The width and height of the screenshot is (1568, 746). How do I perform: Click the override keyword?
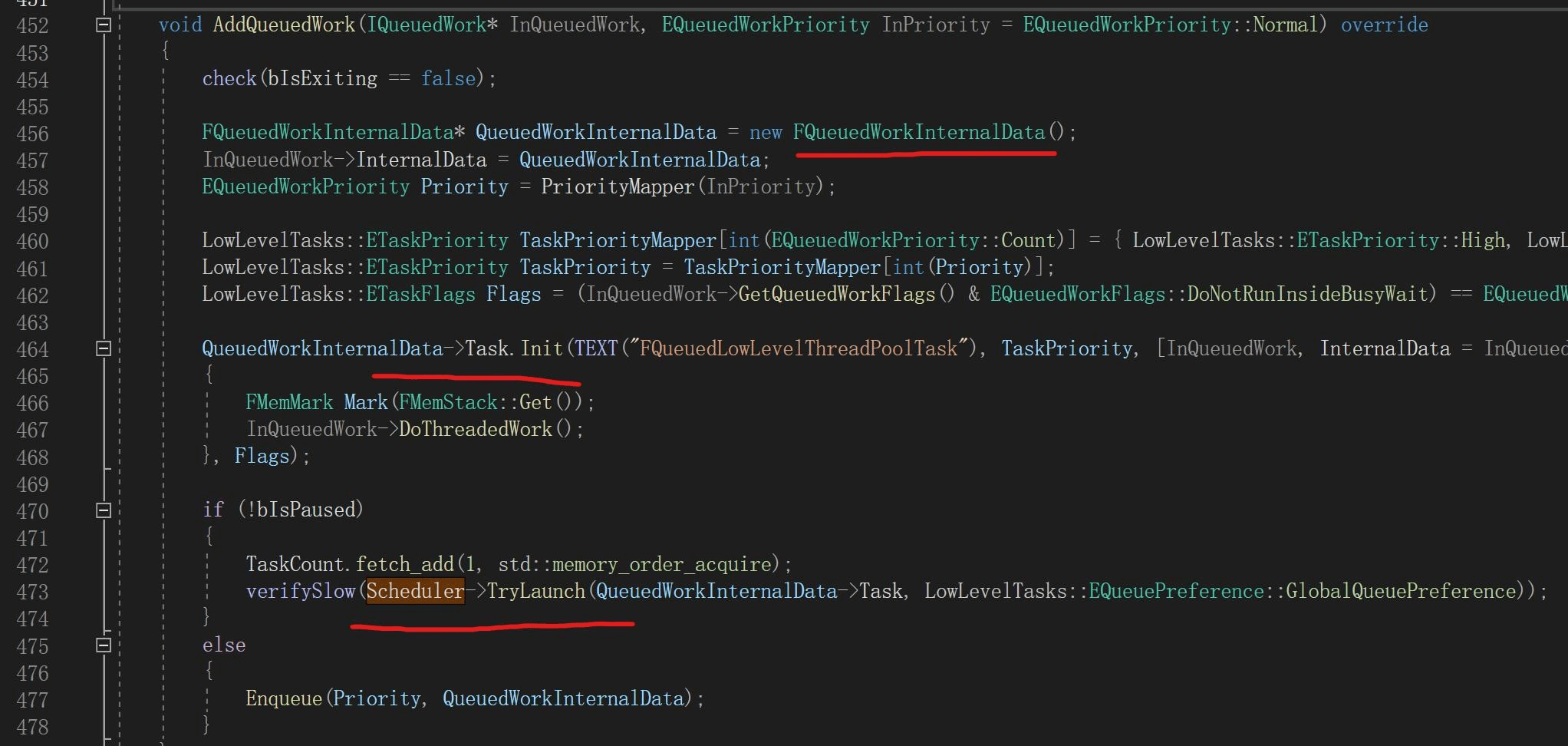pyautogui.click(x=1384, y=25)
